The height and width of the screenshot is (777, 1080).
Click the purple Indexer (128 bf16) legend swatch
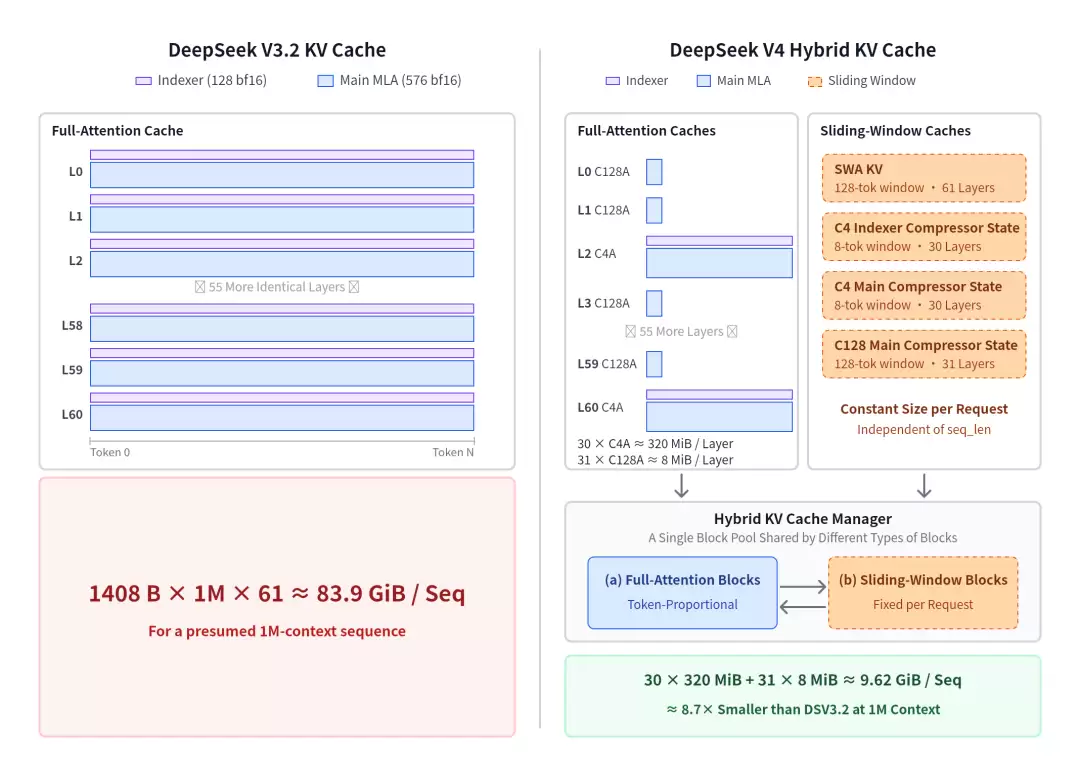tap(143, 81)
